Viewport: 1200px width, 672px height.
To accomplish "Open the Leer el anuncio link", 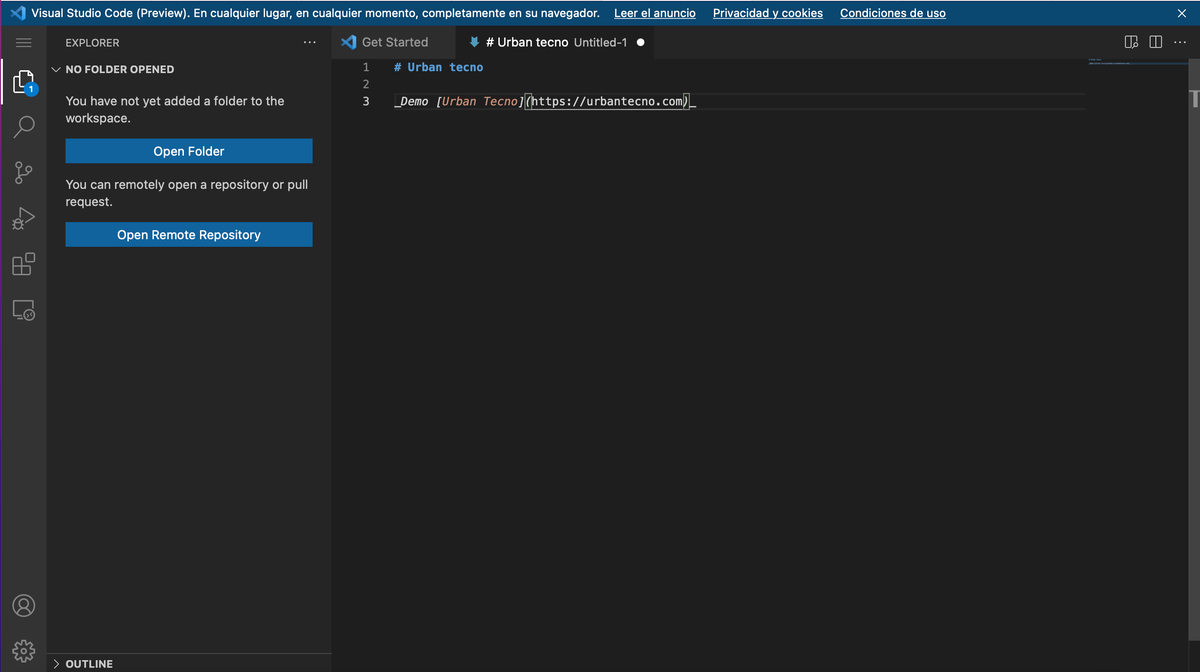I will (x=654, y=13).
